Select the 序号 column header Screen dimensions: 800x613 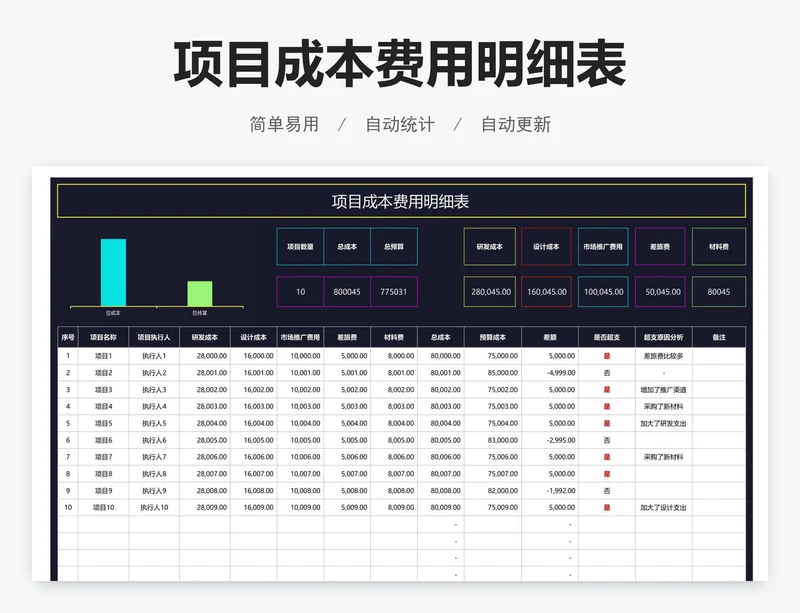68,337
